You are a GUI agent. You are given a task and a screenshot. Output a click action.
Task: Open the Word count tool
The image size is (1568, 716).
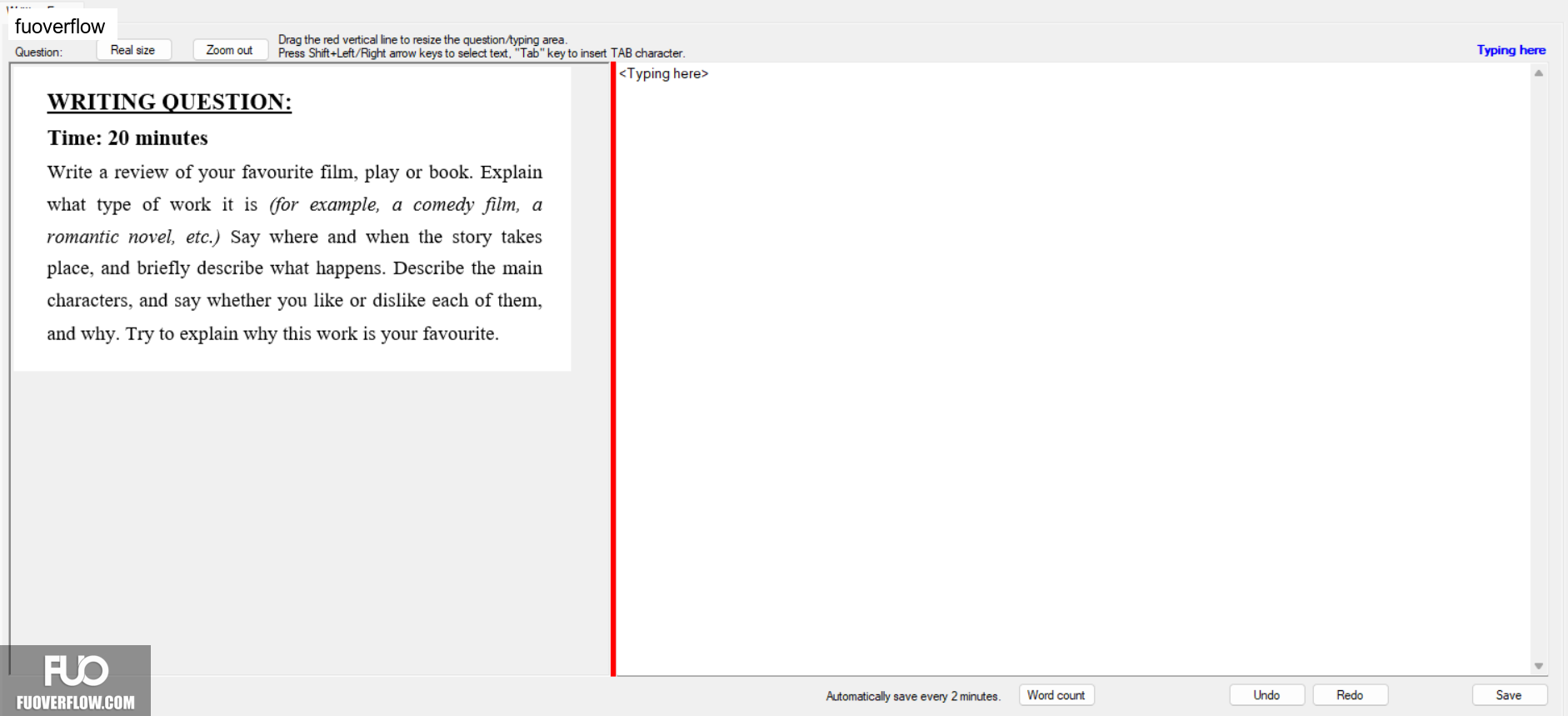click(1056, 695)
